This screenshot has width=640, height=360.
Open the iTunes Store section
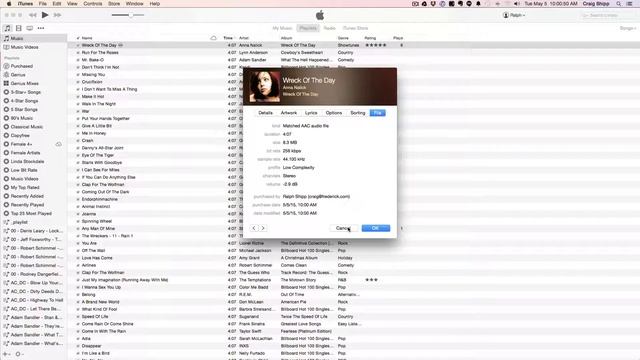(355, 28)
